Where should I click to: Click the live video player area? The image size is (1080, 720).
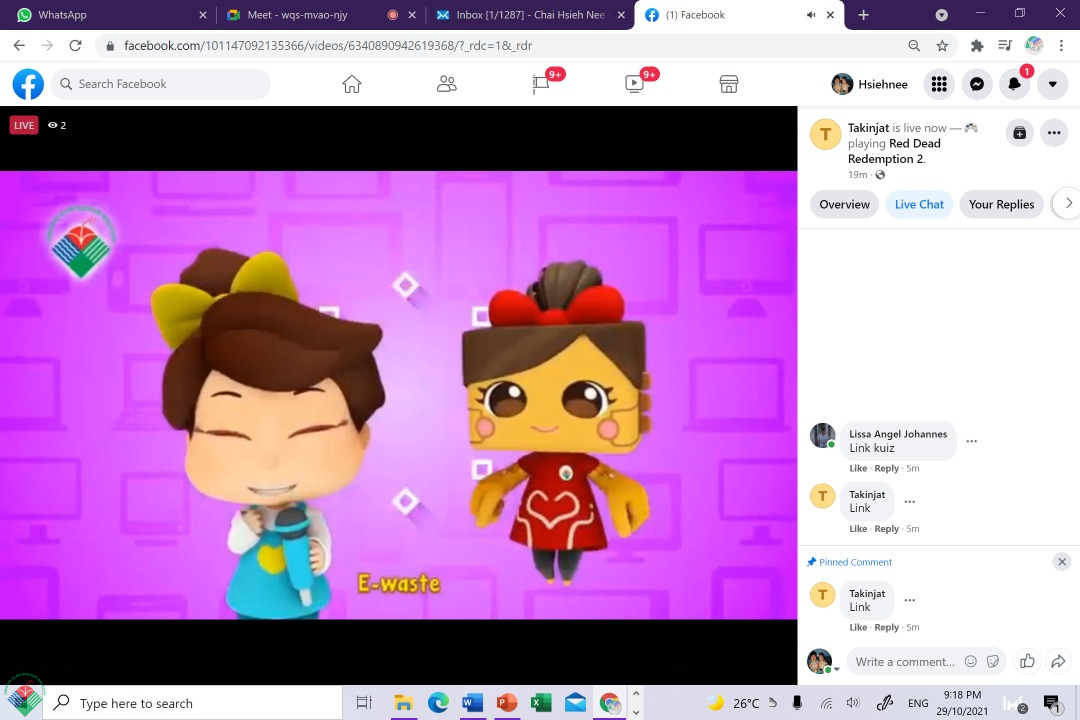[399, 395]
